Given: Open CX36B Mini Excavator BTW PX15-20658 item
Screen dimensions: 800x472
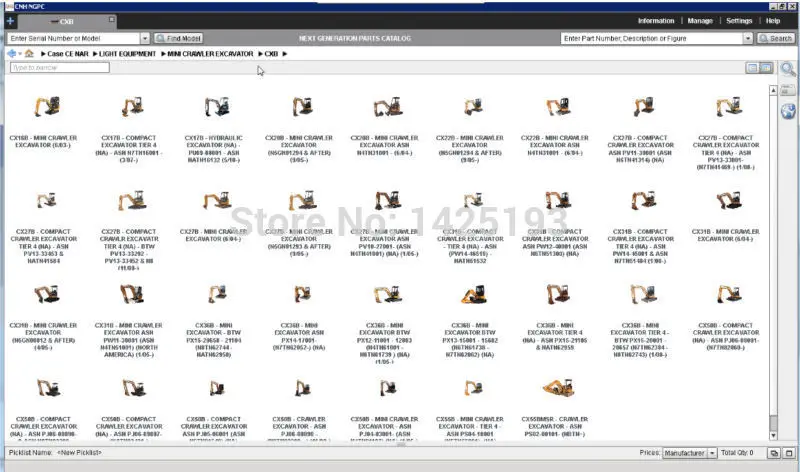Looking at the screenshot, I should pyautogui.click(x=217, y=294).
